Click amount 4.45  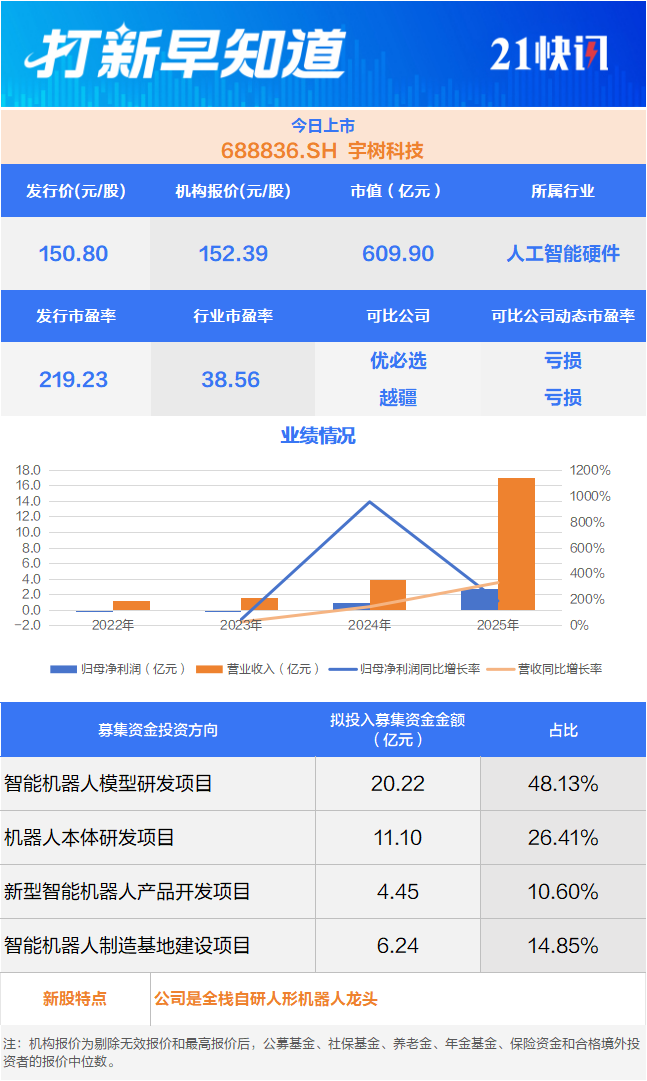398,891
